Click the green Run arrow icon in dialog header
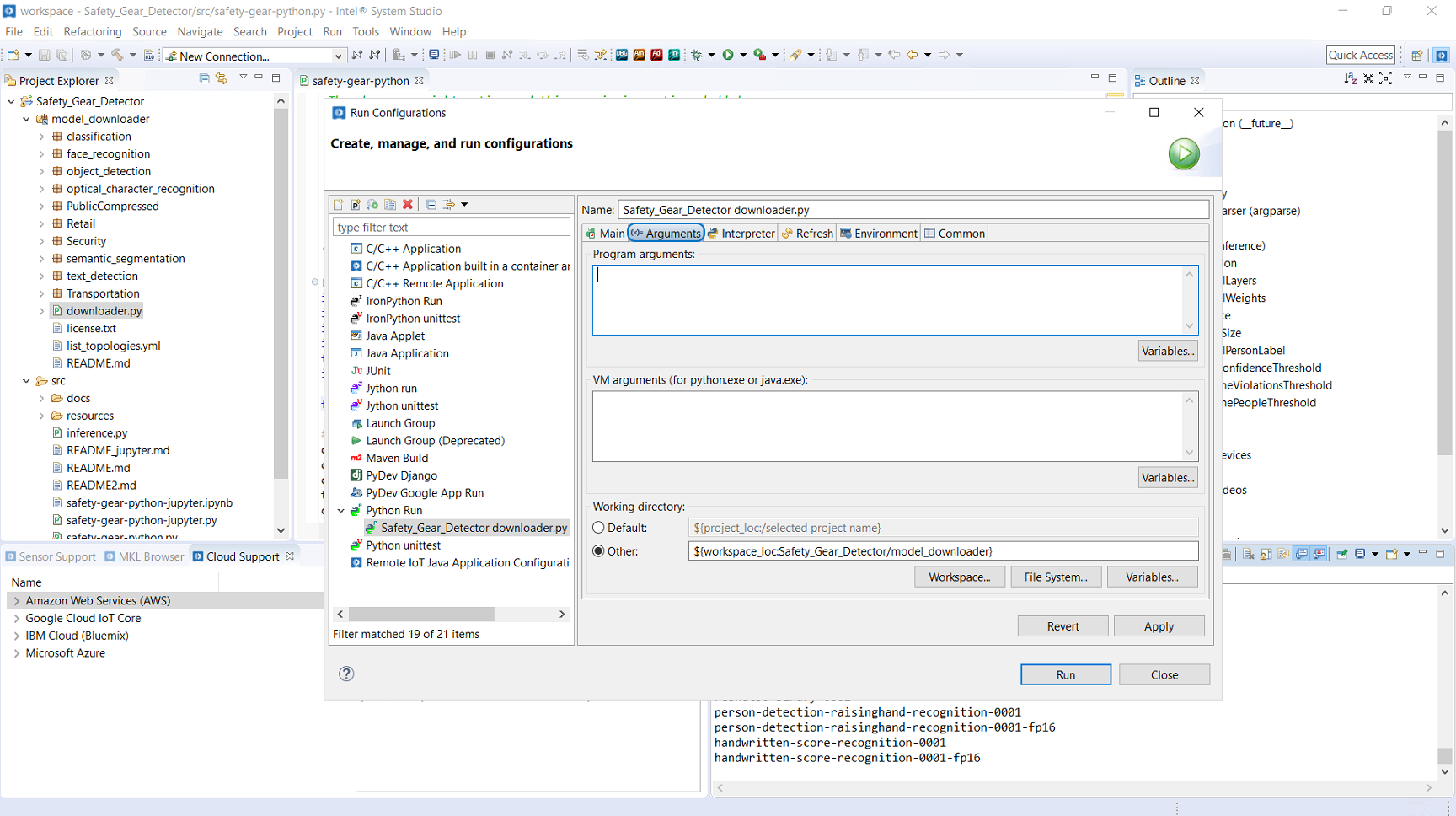Screen dimensions: 1456x816 pos(1184,154)
